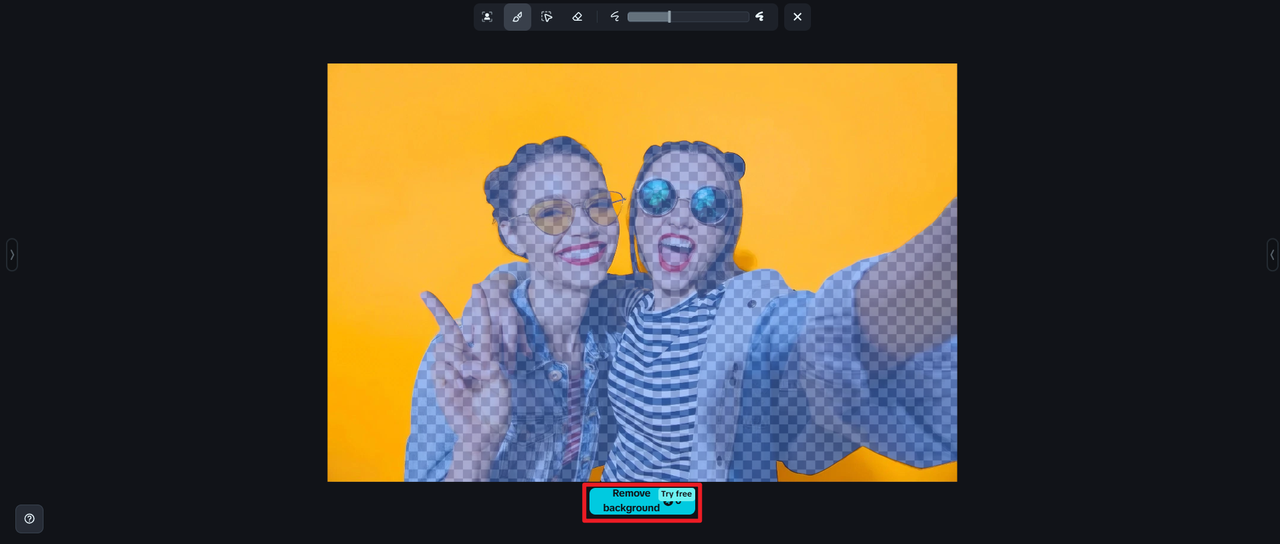Select the eraser tool
Image resolution: width=1280 pixels, height=544 pixels.
(x=577, y=17)
